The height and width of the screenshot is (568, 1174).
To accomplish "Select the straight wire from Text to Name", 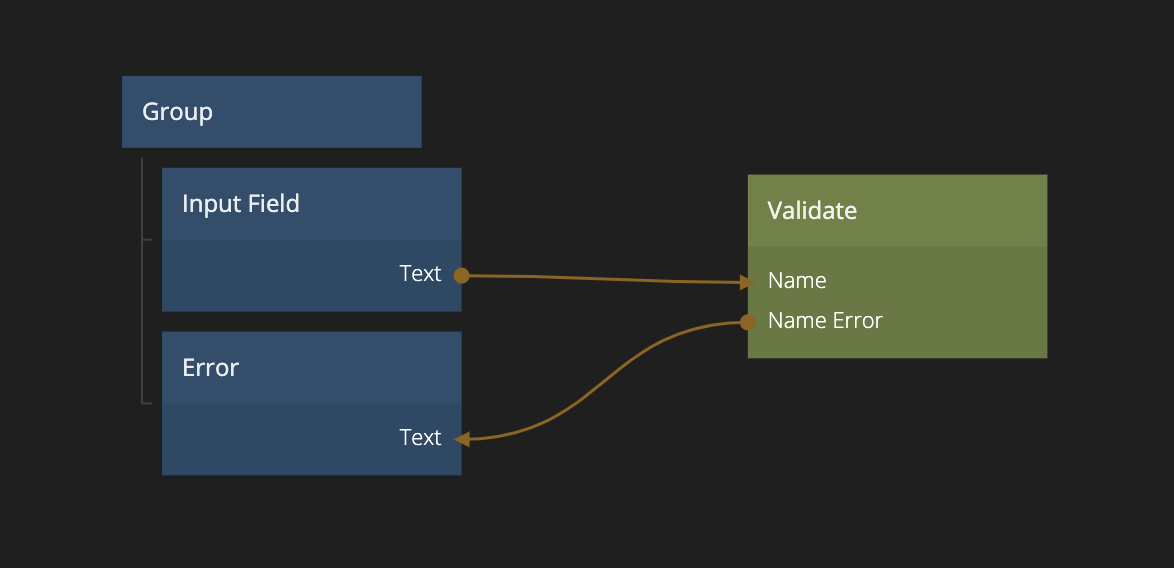I will pyautogui.click(x=600, y=278).
